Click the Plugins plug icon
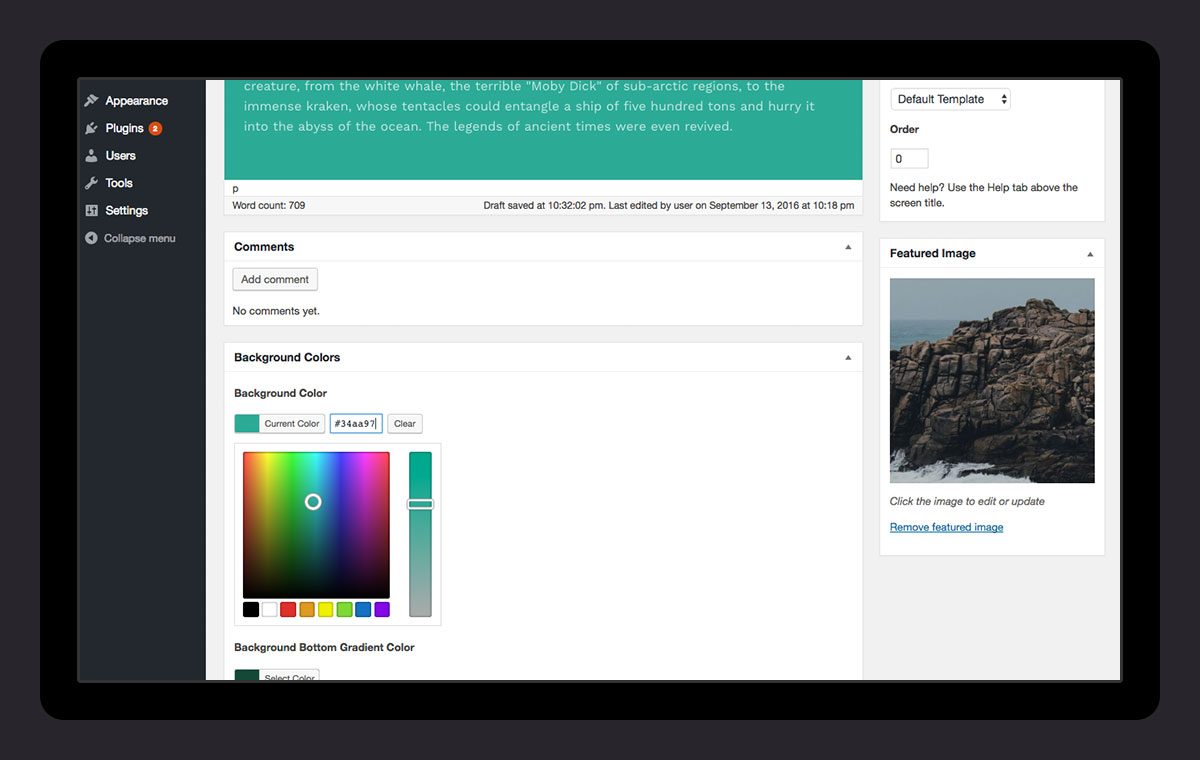1200x760 pixels. (x=92, y=128)
